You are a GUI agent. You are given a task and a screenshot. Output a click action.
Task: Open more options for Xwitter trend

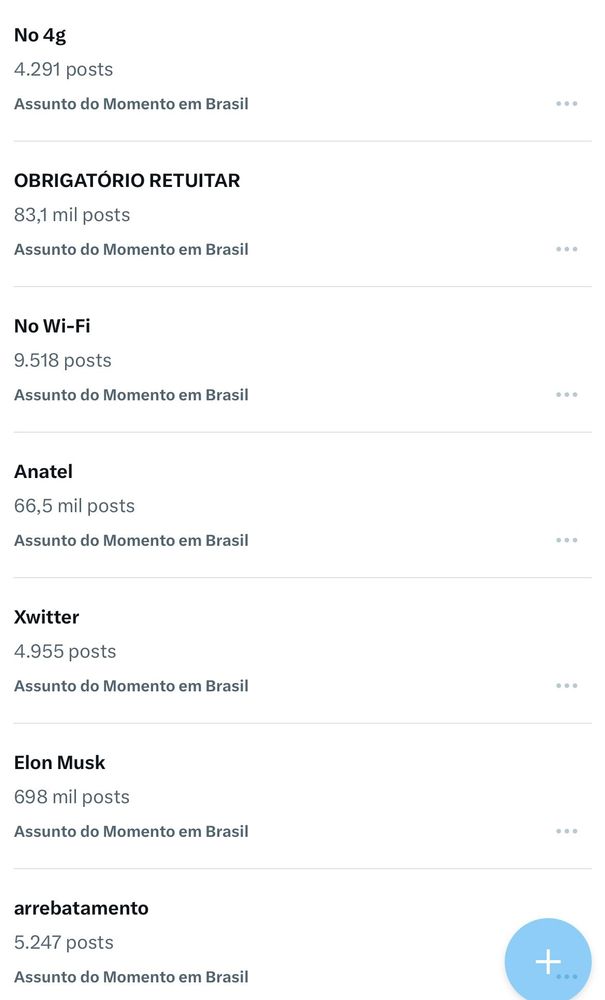[566, 686]
